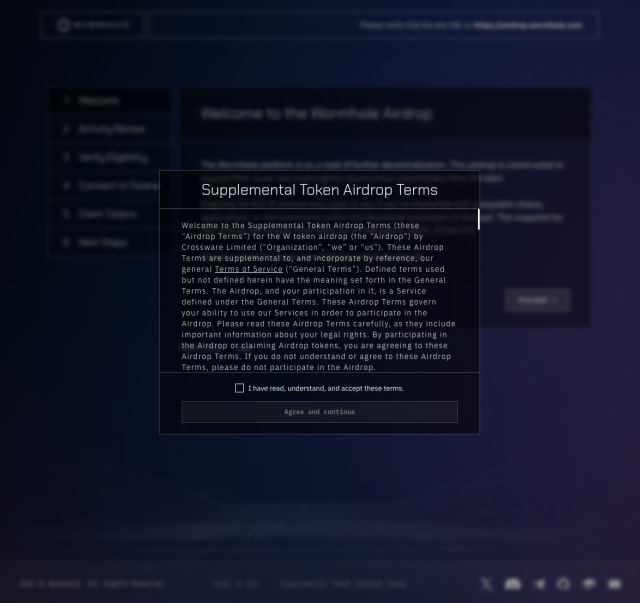Open the Discord icon in the footer
The width and height of the screenshot is (640, 603).
tap(513, 584)
